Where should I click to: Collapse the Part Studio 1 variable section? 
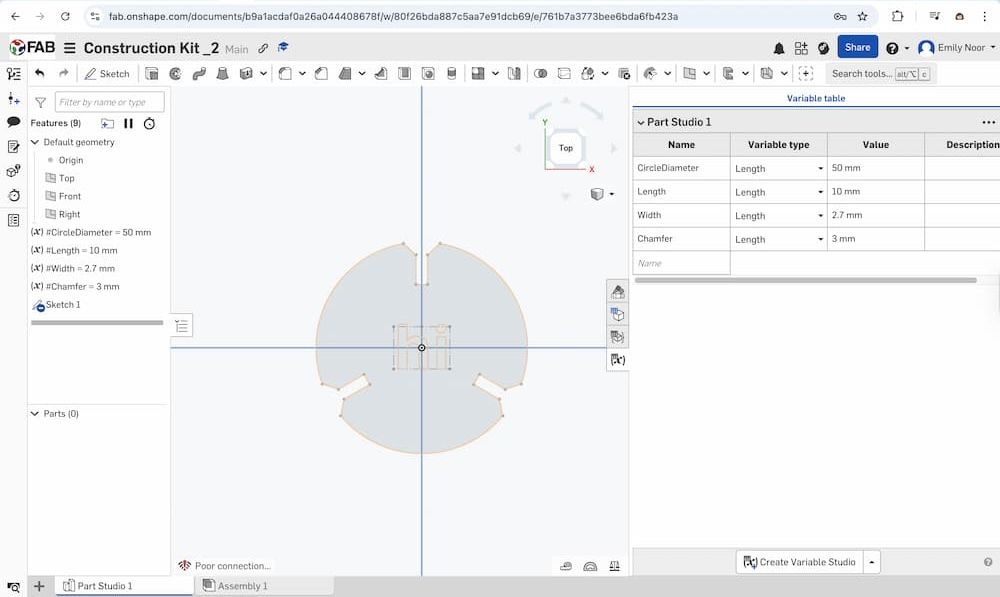coord(641,122)
